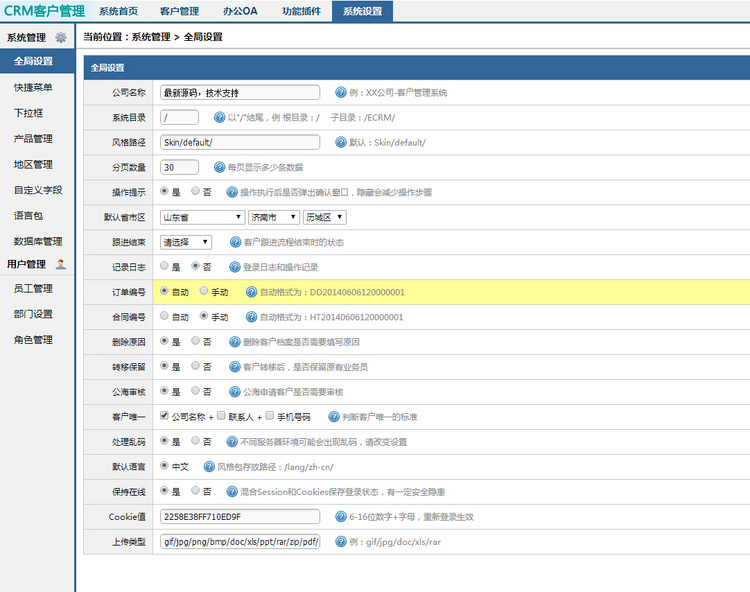This screenshot has width=750, height=592.
Task: Open the 历城区 district dropdown
Action: (x=324, y=217)
